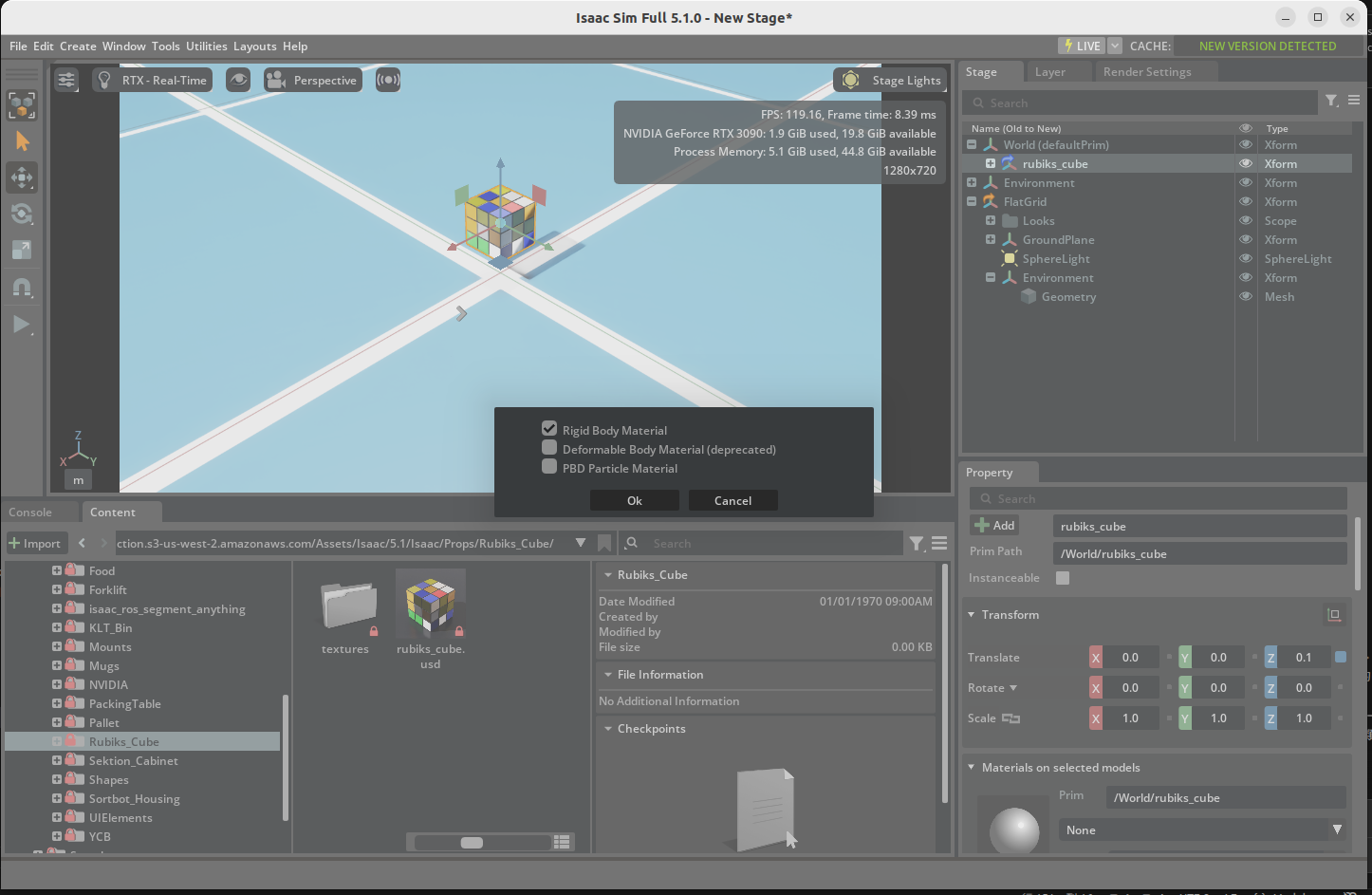
Task: Hide the rubiks_cube prim via eye icon
Action: [x=1246, y=164]
